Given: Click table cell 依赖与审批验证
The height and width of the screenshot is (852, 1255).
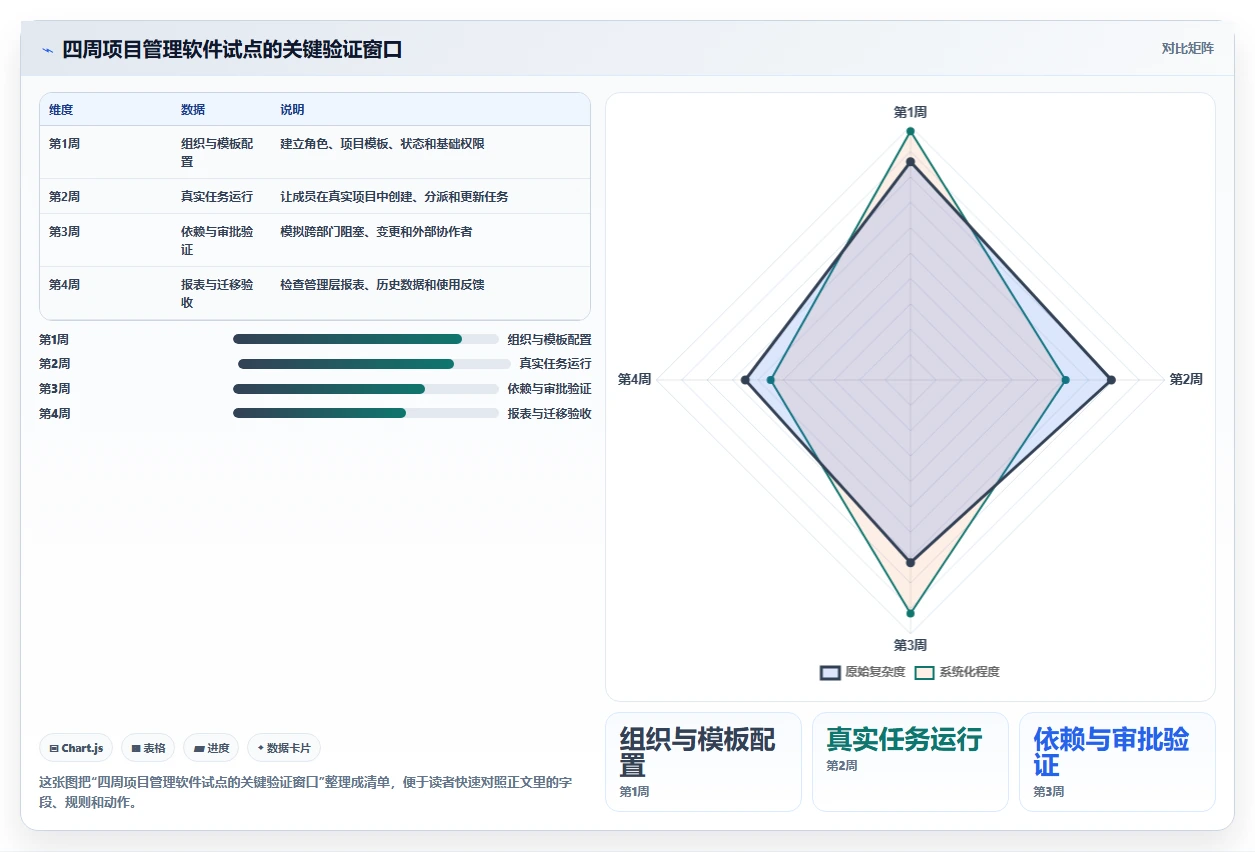Looking at the screenshot, I should [217, 241].
